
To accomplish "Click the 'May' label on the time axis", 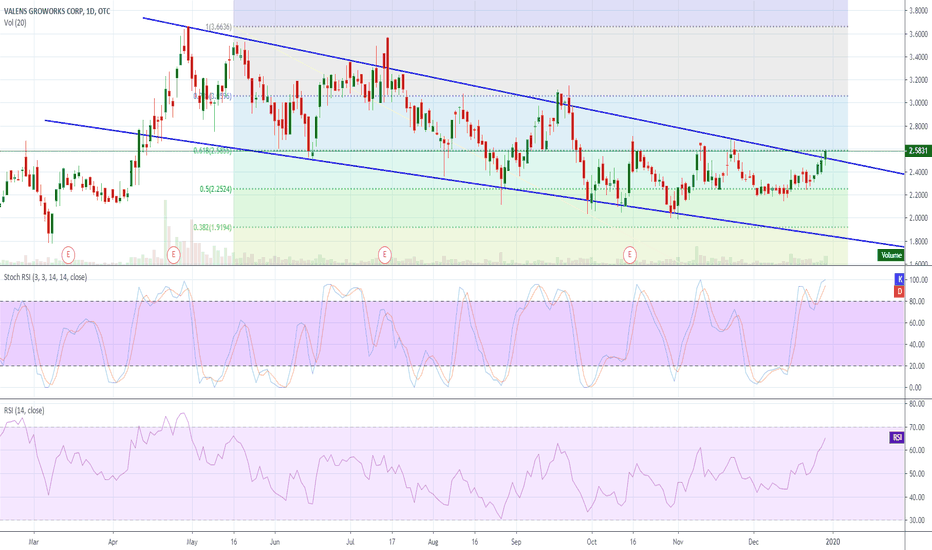I will 191,542.
